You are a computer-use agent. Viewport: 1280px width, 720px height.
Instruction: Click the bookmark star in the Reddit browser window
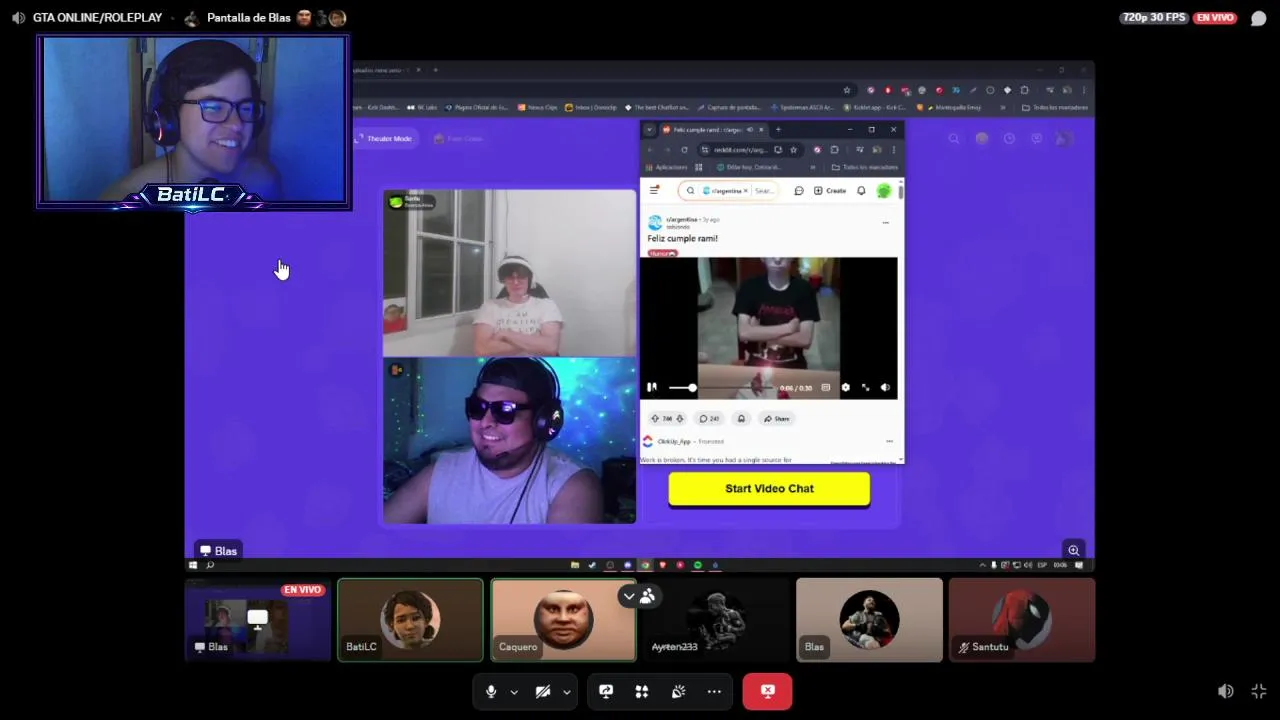tap(793, 150)
